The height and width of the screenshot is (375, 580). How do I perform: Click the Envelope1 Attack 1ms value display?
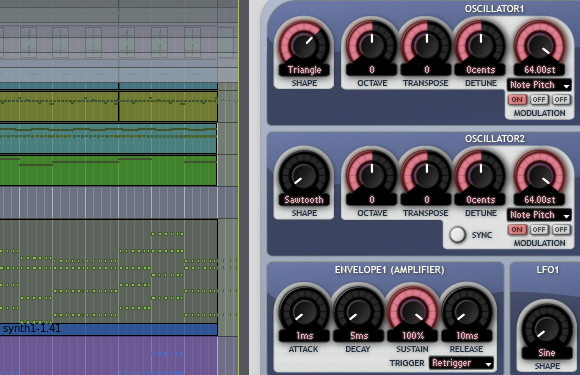(304, 336)
